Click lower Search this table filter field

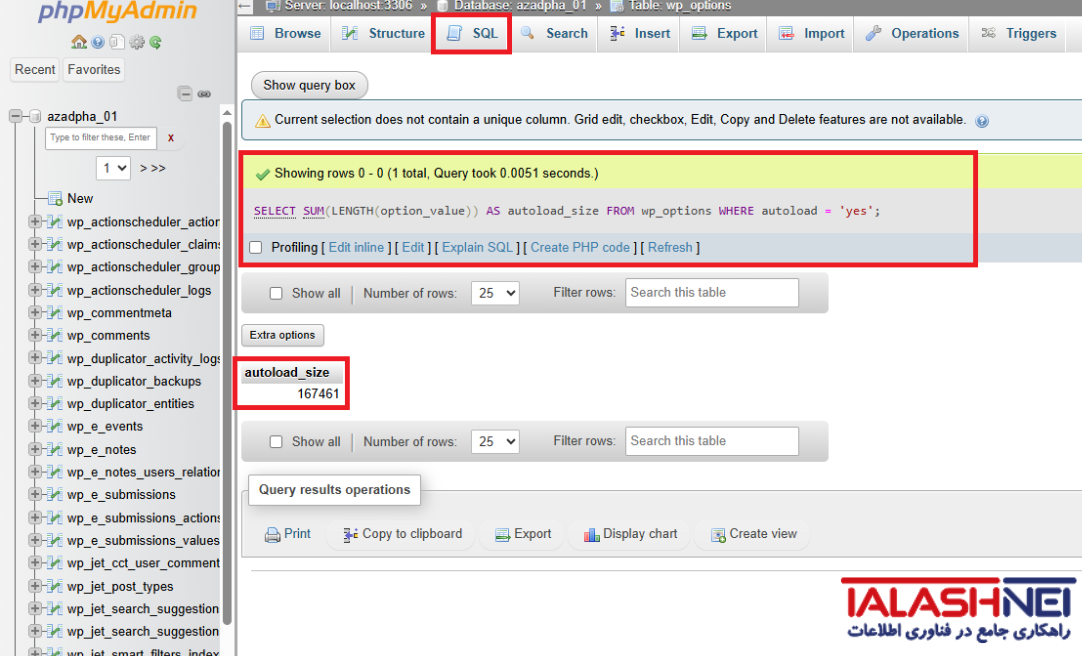(x=711, y=441)
